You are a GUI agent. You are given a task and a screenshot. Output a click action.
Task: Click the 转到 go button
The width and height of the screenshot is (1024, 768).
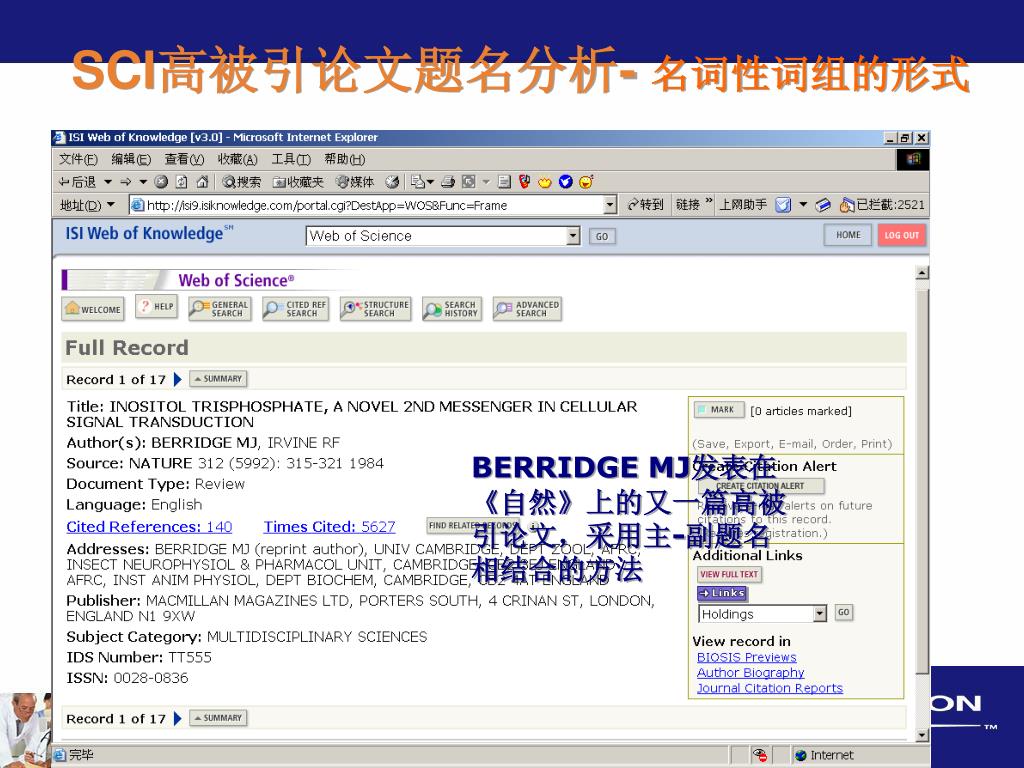pos(645,205)
